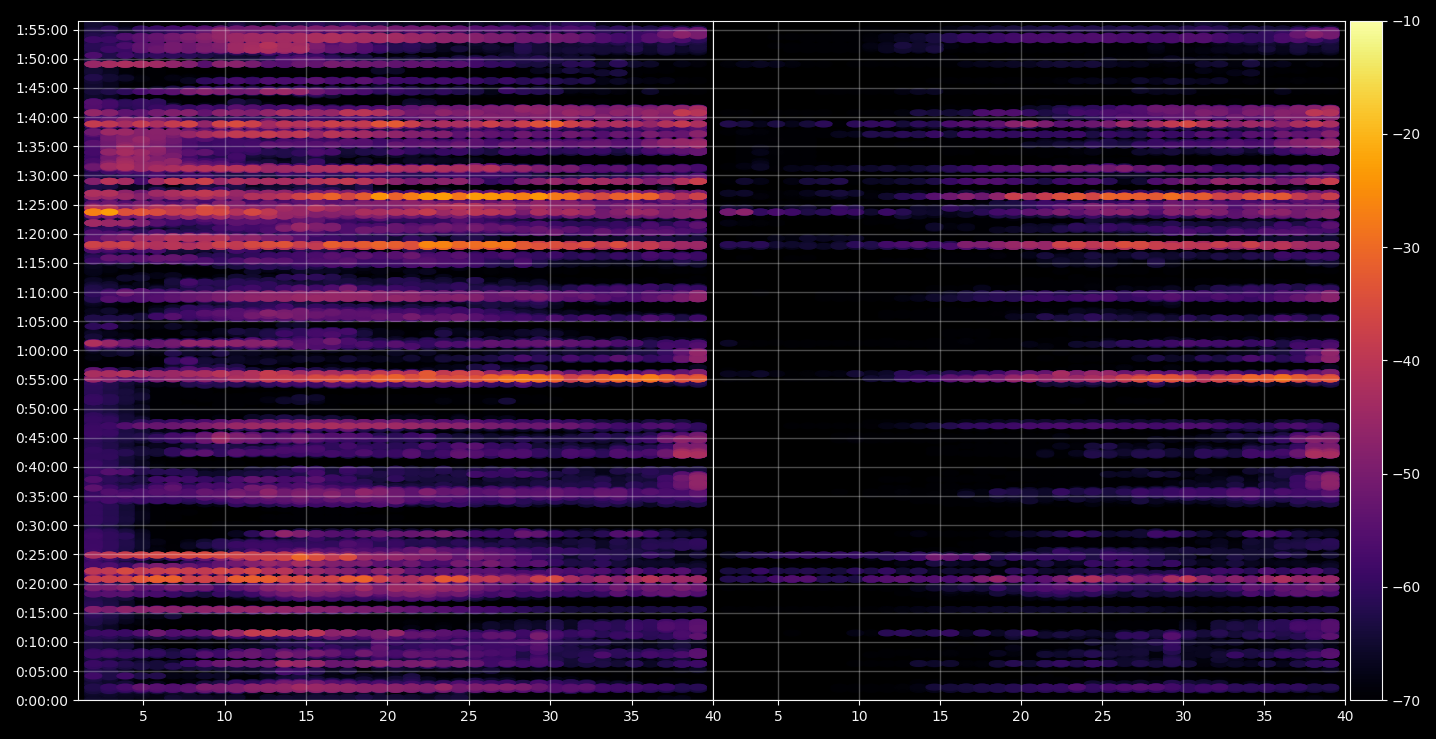Screen dimensions: 1436x739
Task: Click the 0:25:00 y-axis tick label
Action: click(42, 554)
